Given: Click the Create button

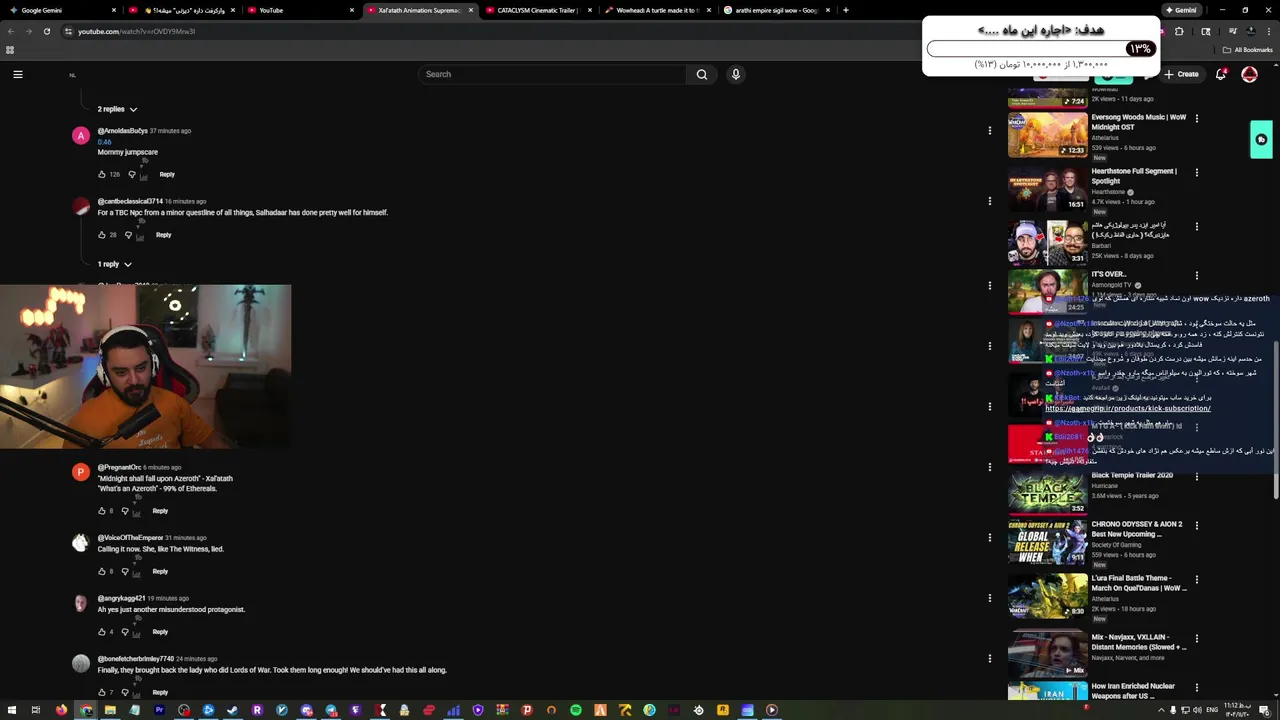Looking at the screenshot, I should (x=1181, y=74).
